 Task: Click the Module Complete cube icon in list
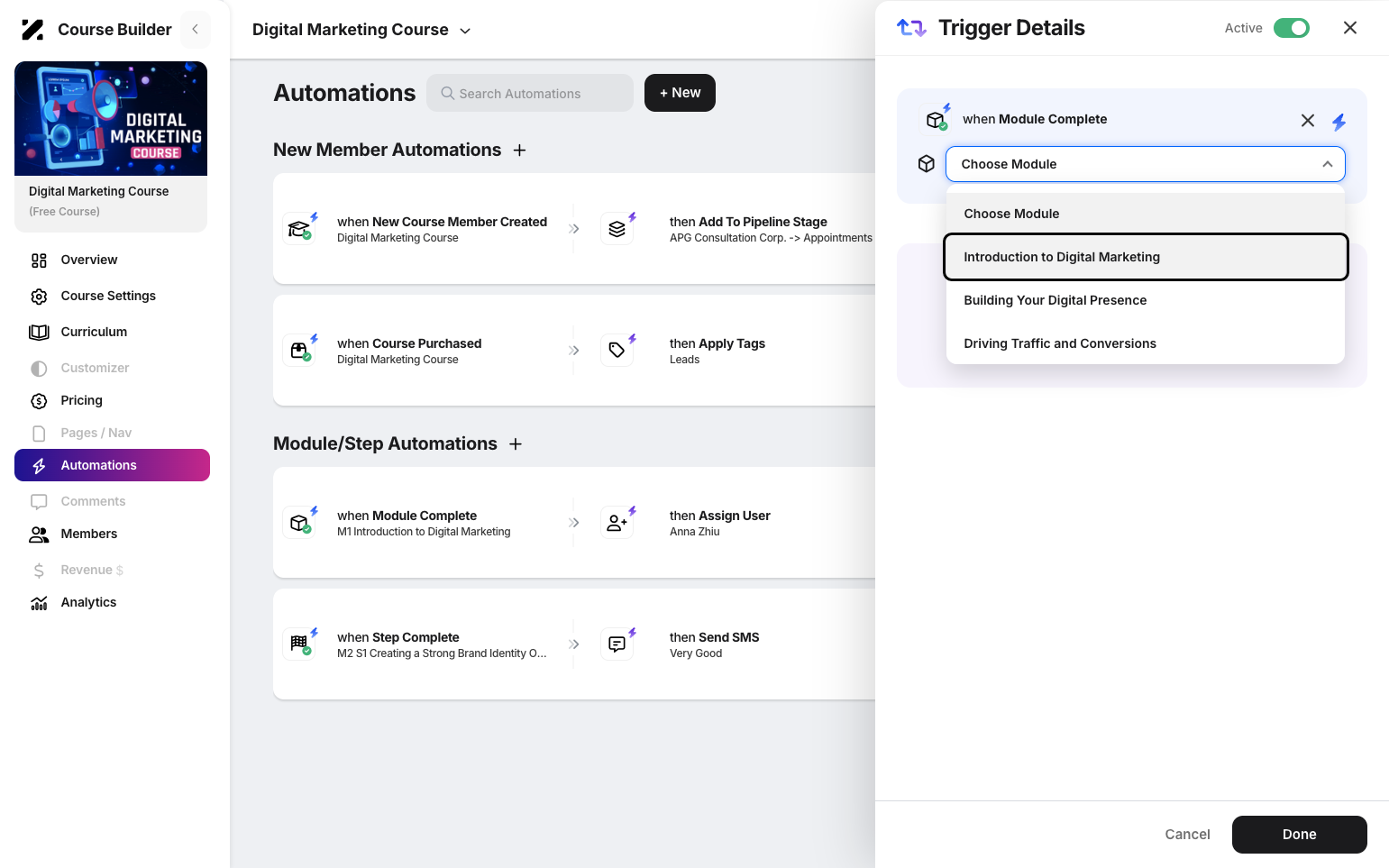[x=299, y=523]
